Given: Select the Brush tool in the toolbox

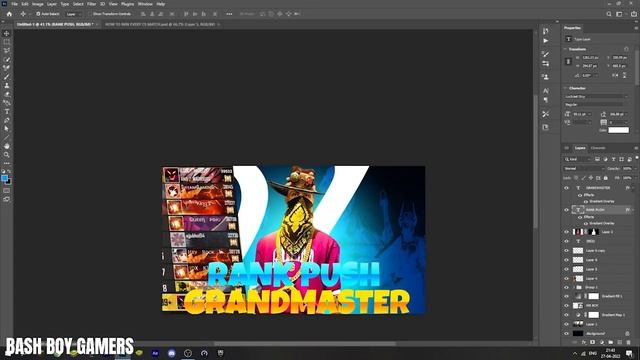Looking at the screenshot, I should [x=7, y=77].
